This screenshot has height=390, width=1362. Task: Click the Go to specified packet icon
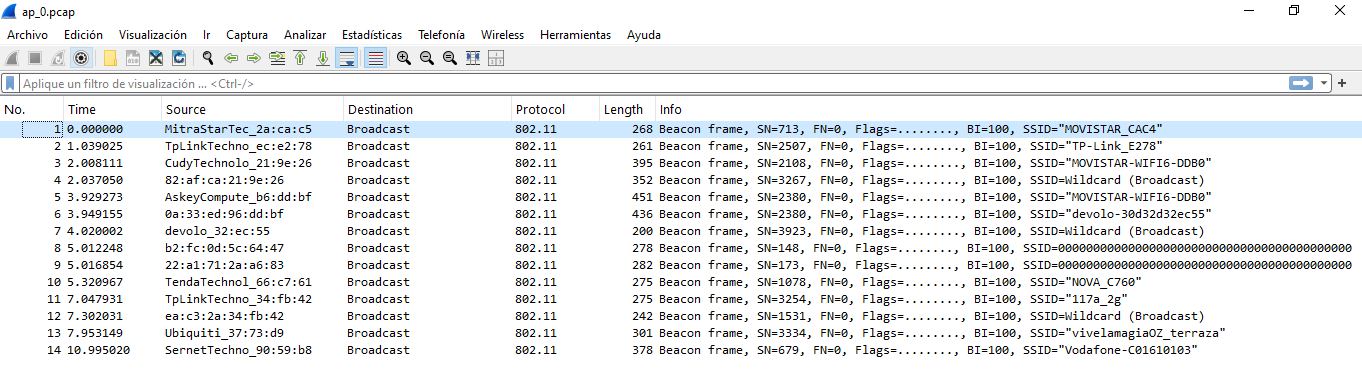(x=277, y=58)
